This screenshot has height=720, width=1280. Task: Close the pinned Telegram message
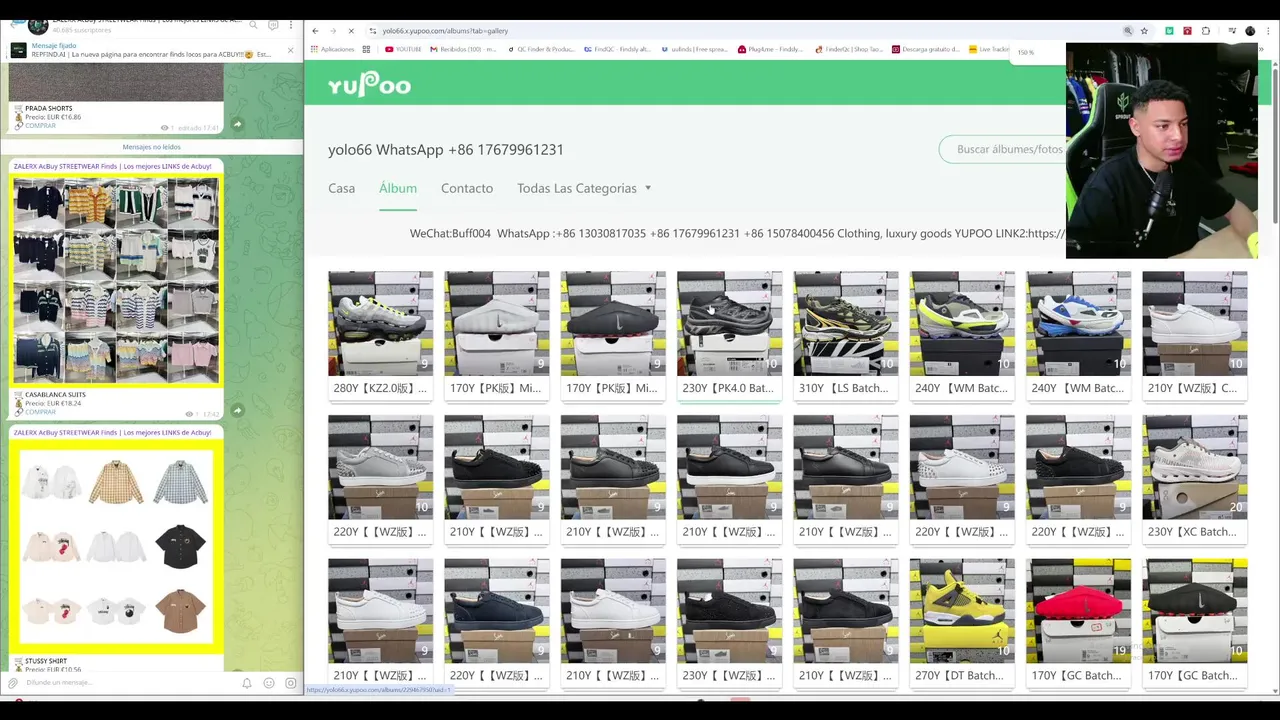(291, 50)
